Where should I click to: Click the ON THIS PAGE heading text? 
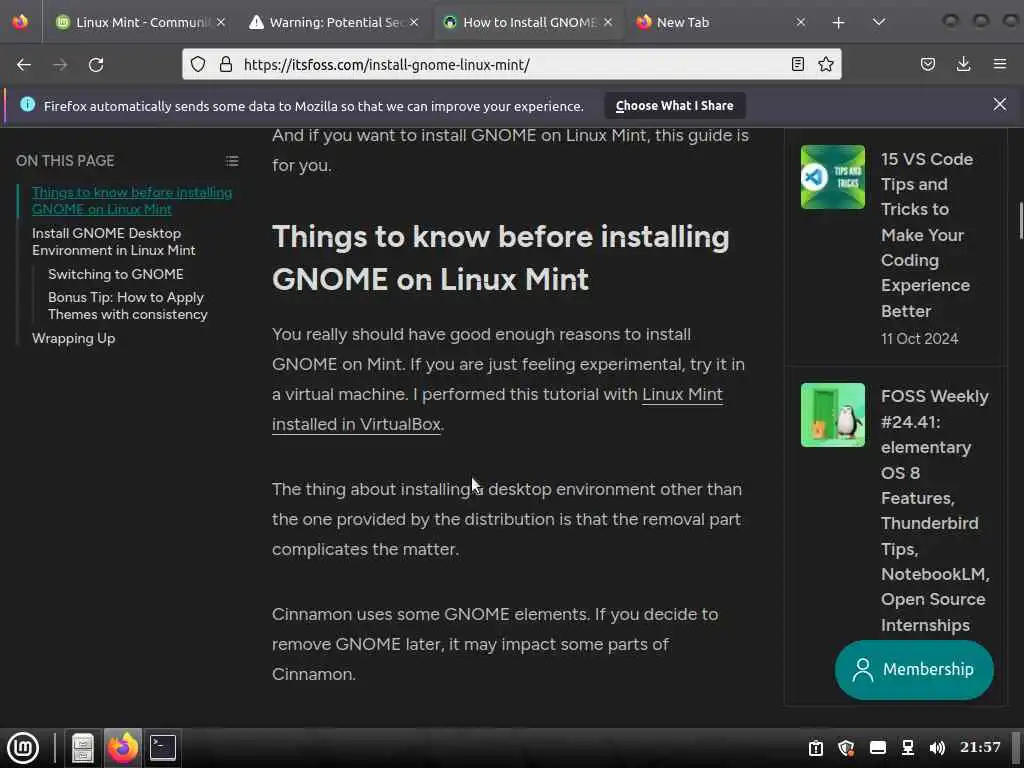tap(65, 161)
